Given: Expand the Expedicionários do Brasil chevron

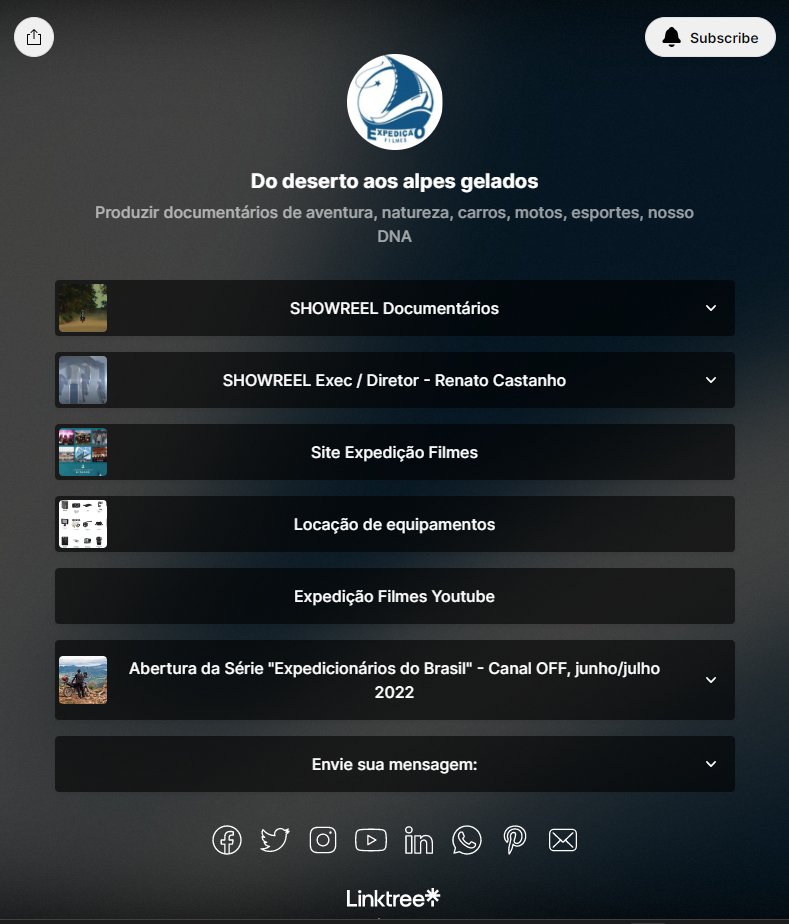Looking at the screenshot, I should coord(711,680).
